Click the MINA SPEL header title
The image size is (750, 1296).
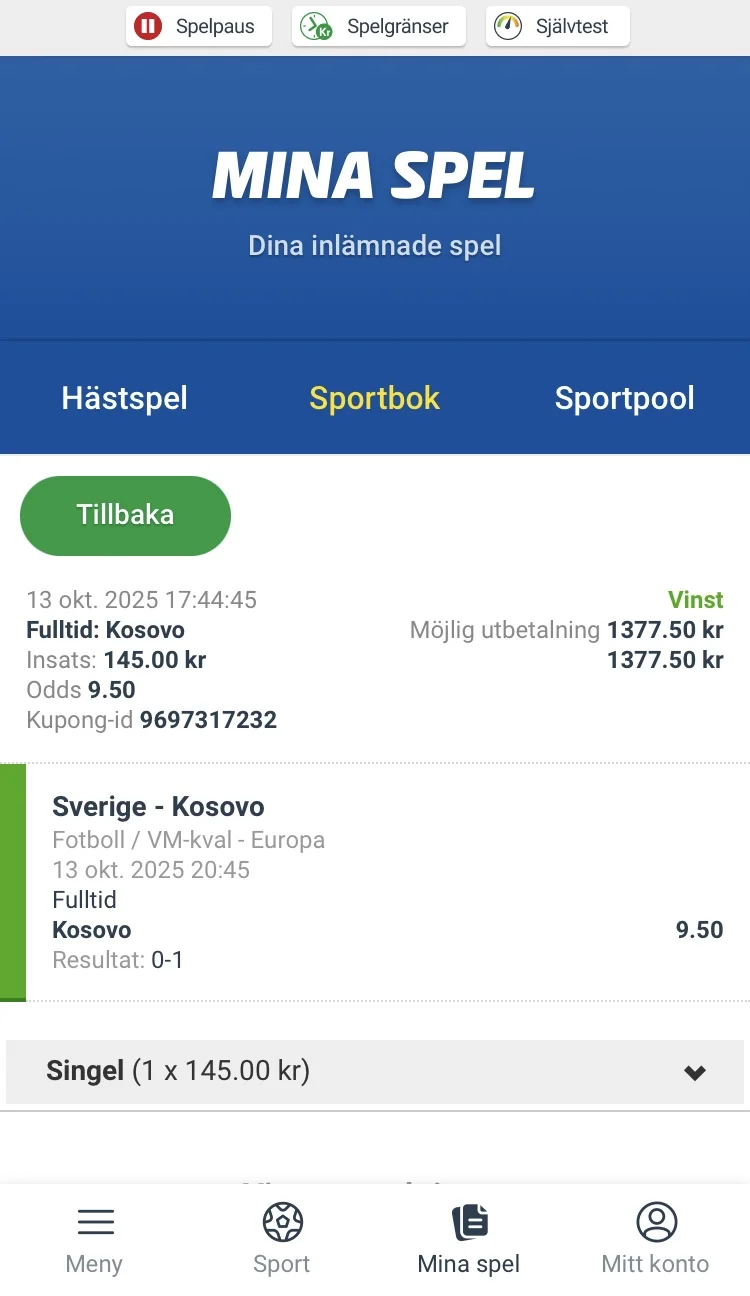375,177
